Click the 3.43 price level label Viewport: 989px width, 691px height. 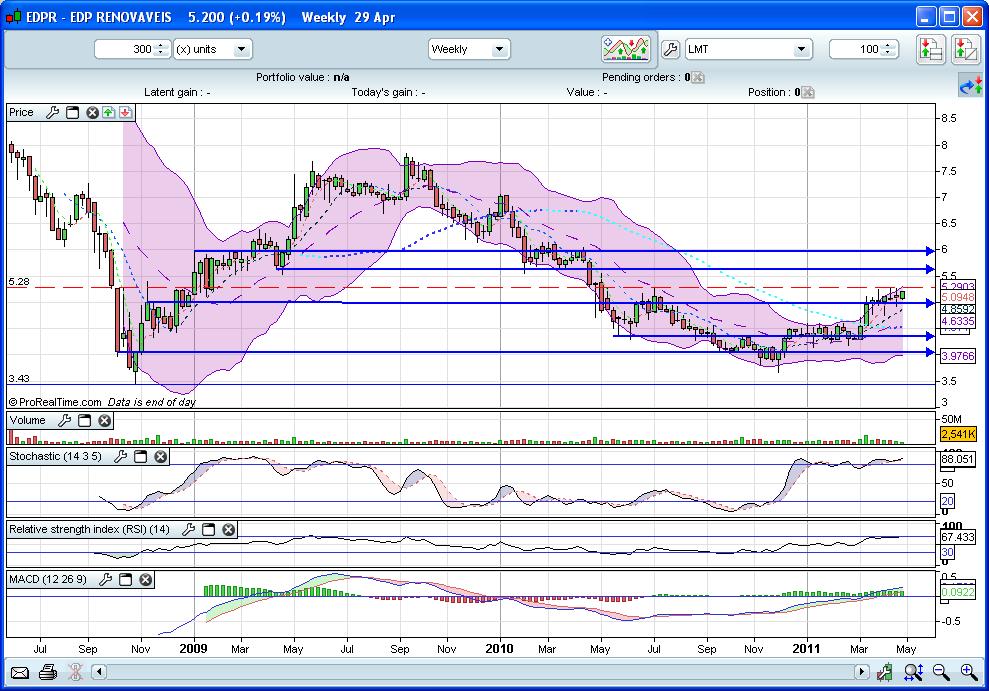(x=19, y=379)
